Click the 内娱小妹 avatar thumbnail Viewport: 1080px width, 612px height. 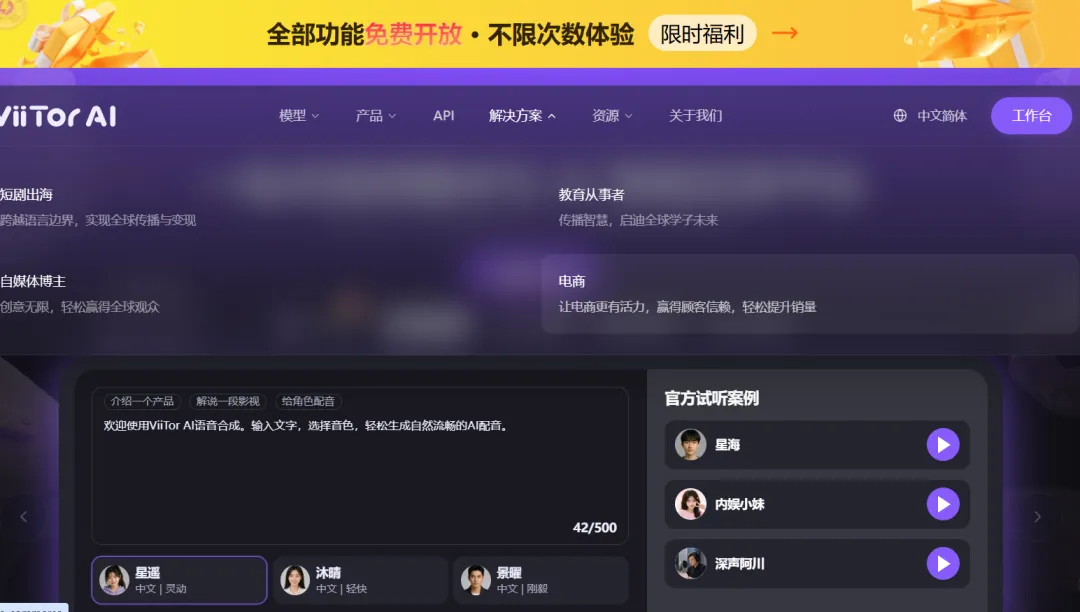pos(690,504)
